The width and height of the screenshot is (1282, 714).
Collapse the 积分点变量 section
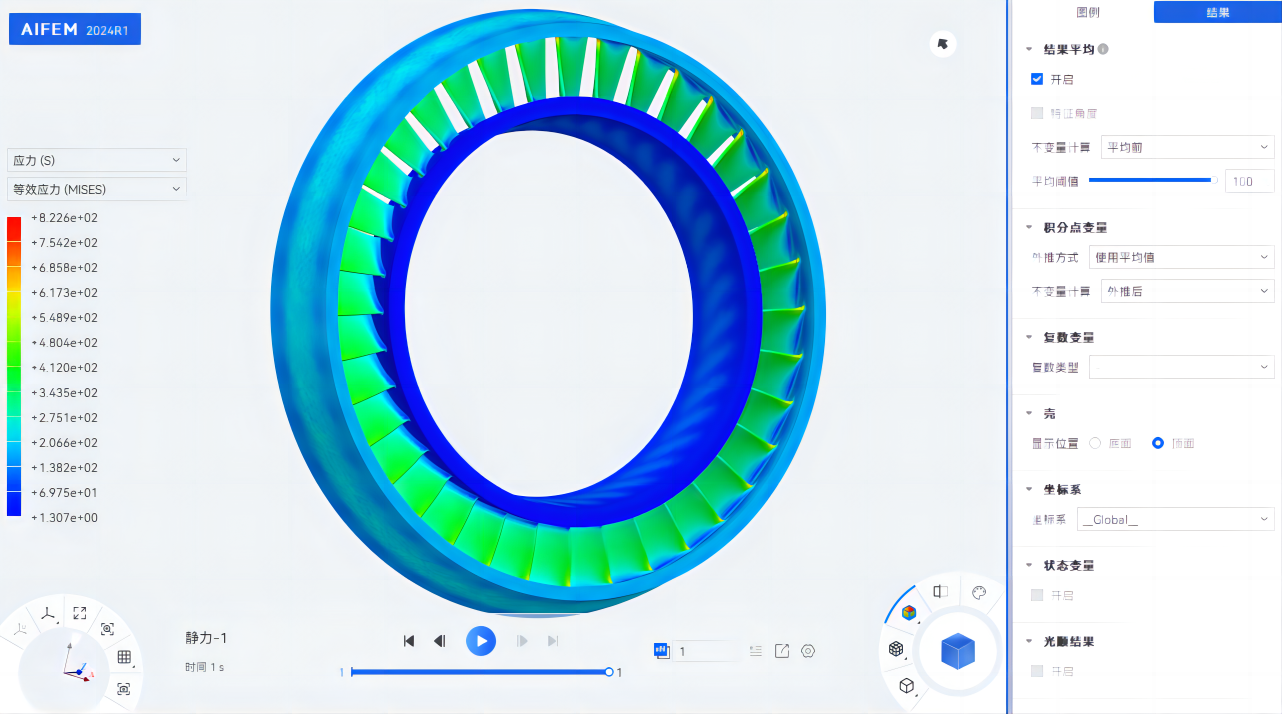[1029, 227]
